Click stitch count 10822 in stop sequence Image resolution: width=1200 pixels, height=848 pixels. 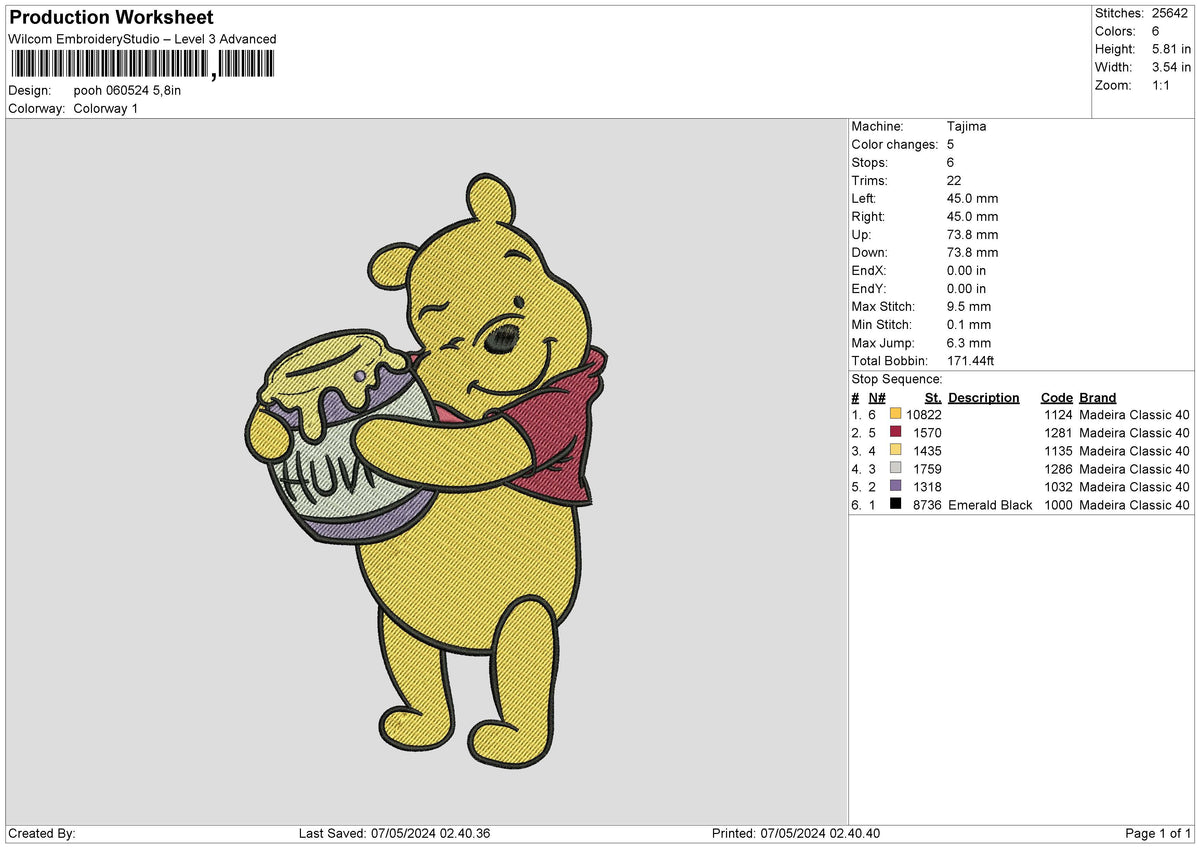pos(924,415)
